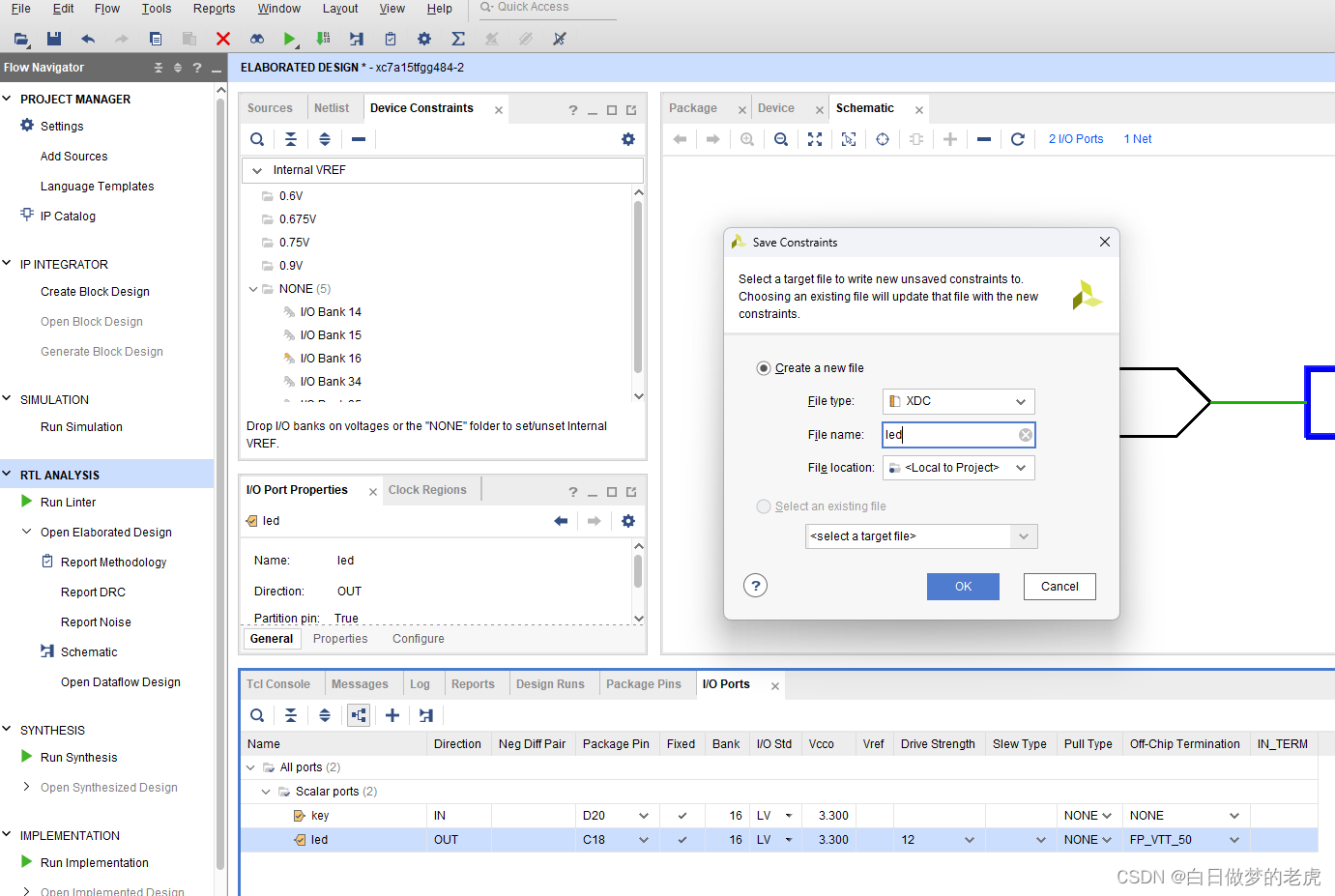The image size is (1335, 896).
Task: Open Device Constraints panel settings gear
Action: coord(628,139)
